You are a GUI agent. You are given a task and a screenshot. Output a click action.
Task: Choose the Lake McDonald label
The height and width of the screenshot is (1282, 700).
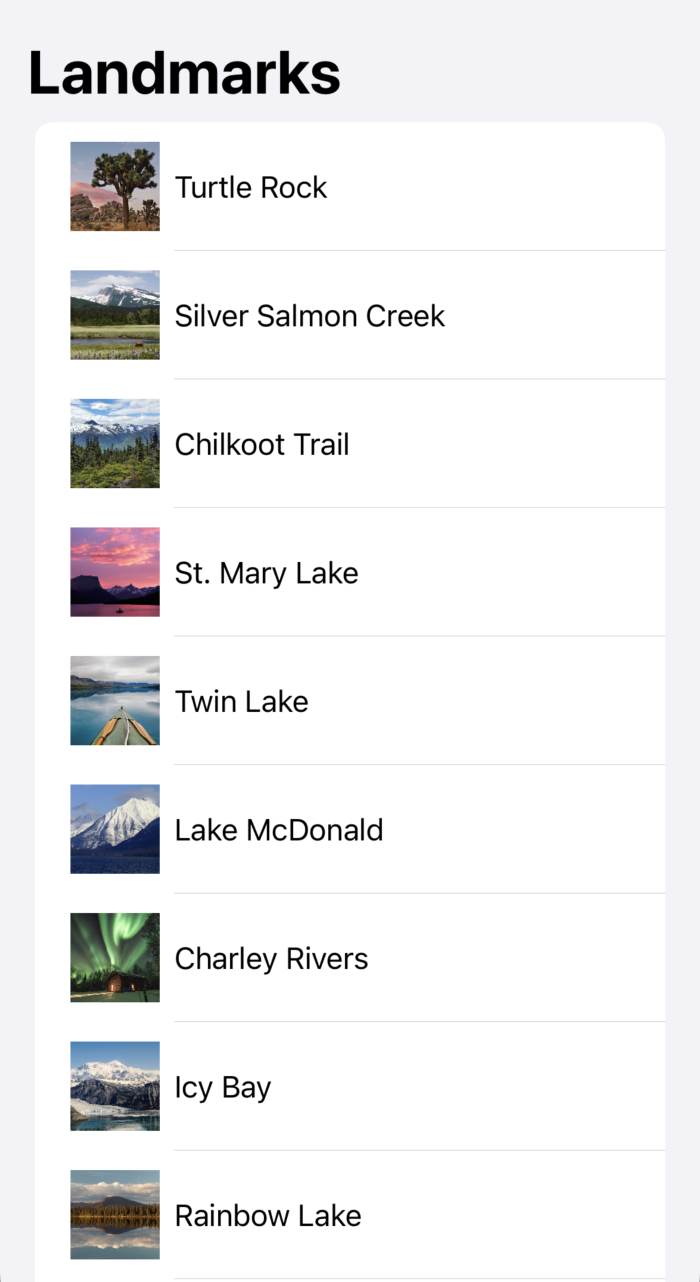click(279, 830)
